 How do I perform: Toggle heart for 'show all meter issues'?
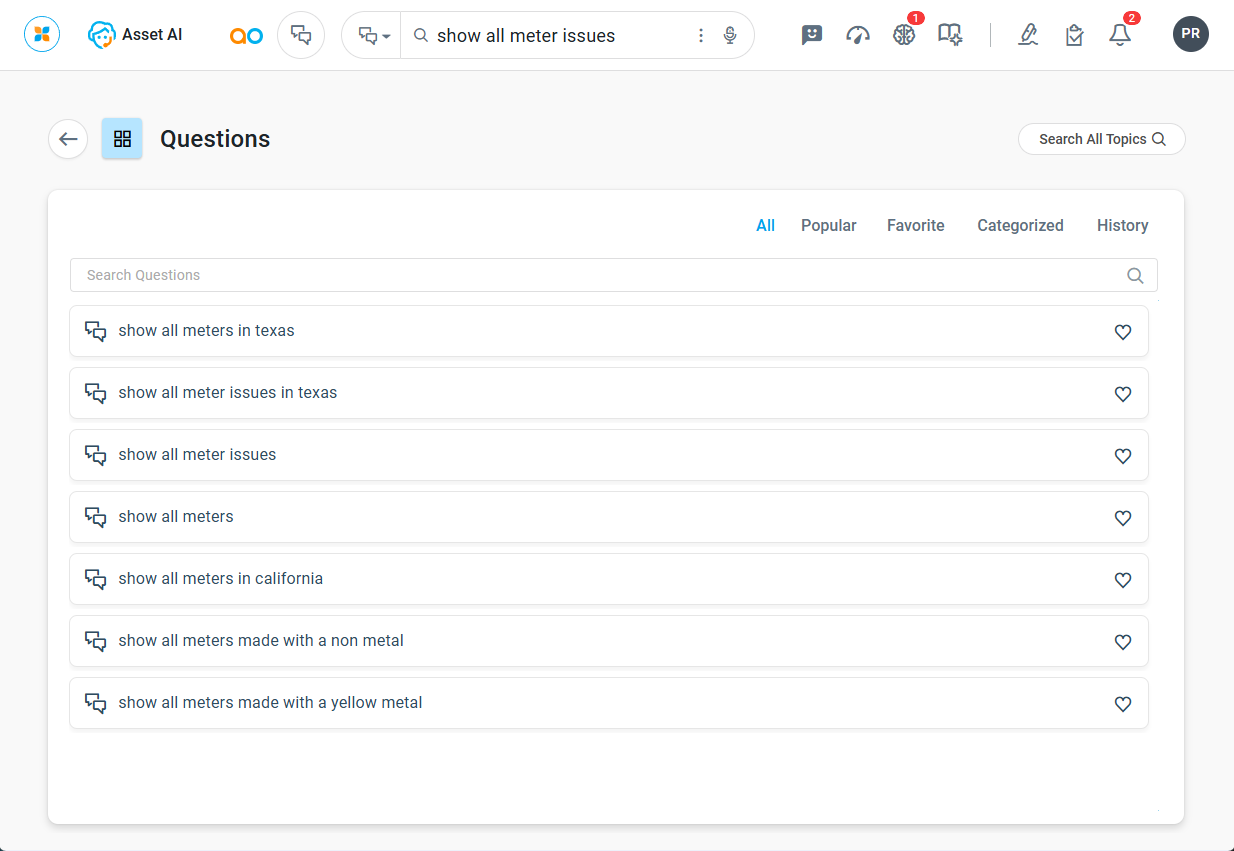(x=1123, y=456)
